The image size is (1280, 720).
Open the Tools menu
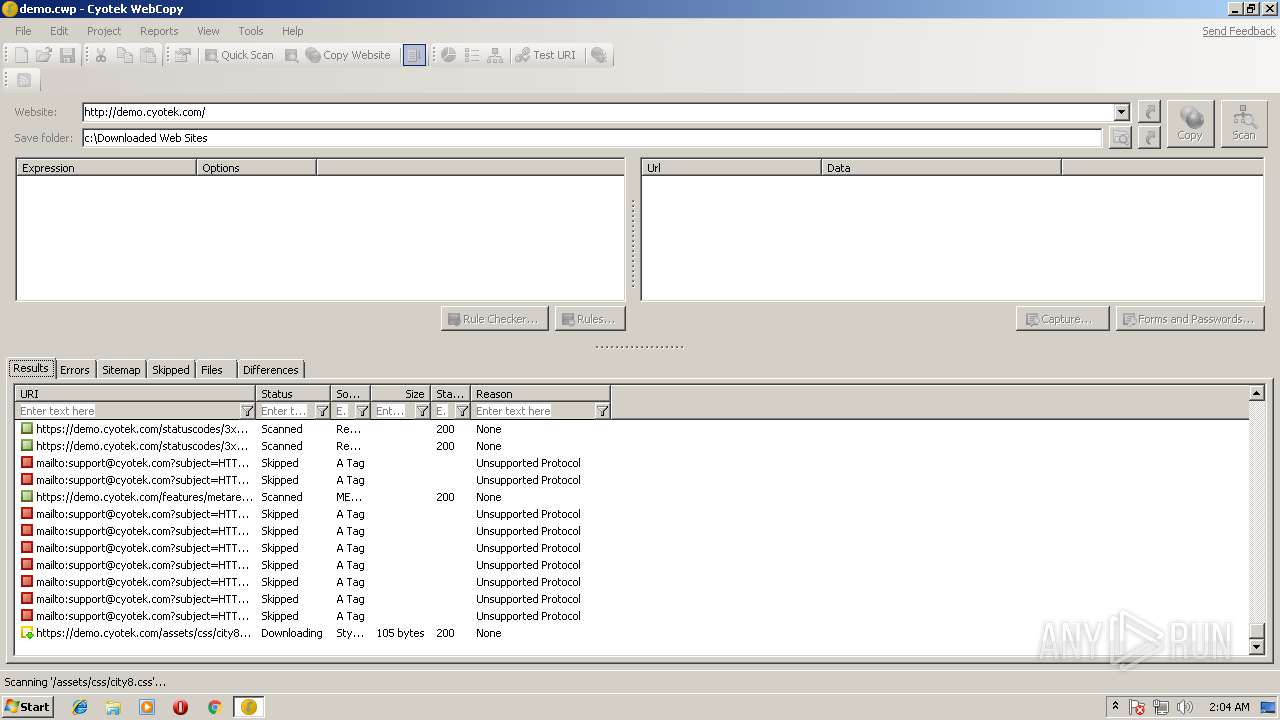[251, 31]
